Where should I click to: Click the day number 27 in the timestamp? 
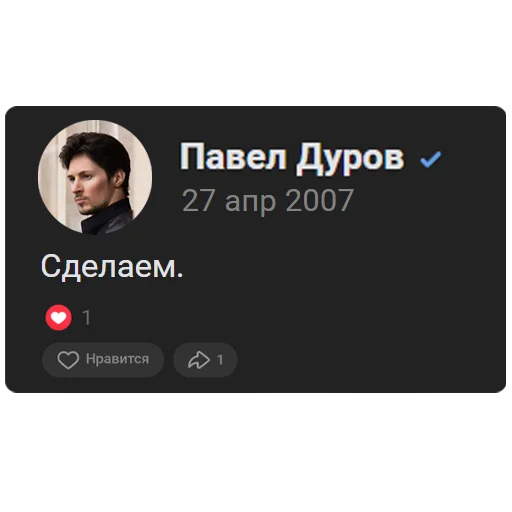198,200
